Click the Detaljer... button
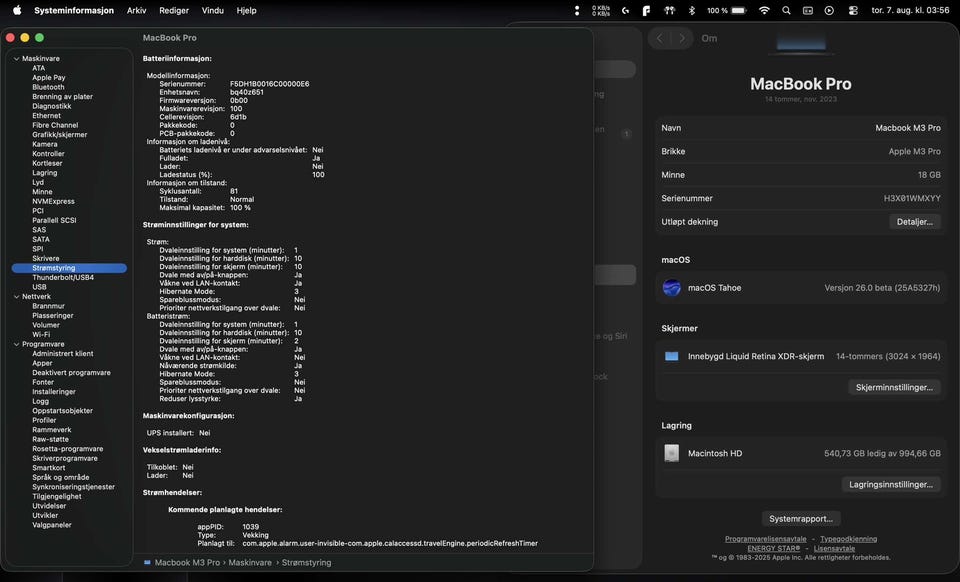The width and height of the screenshot is (960, 582). coord(915,222)
